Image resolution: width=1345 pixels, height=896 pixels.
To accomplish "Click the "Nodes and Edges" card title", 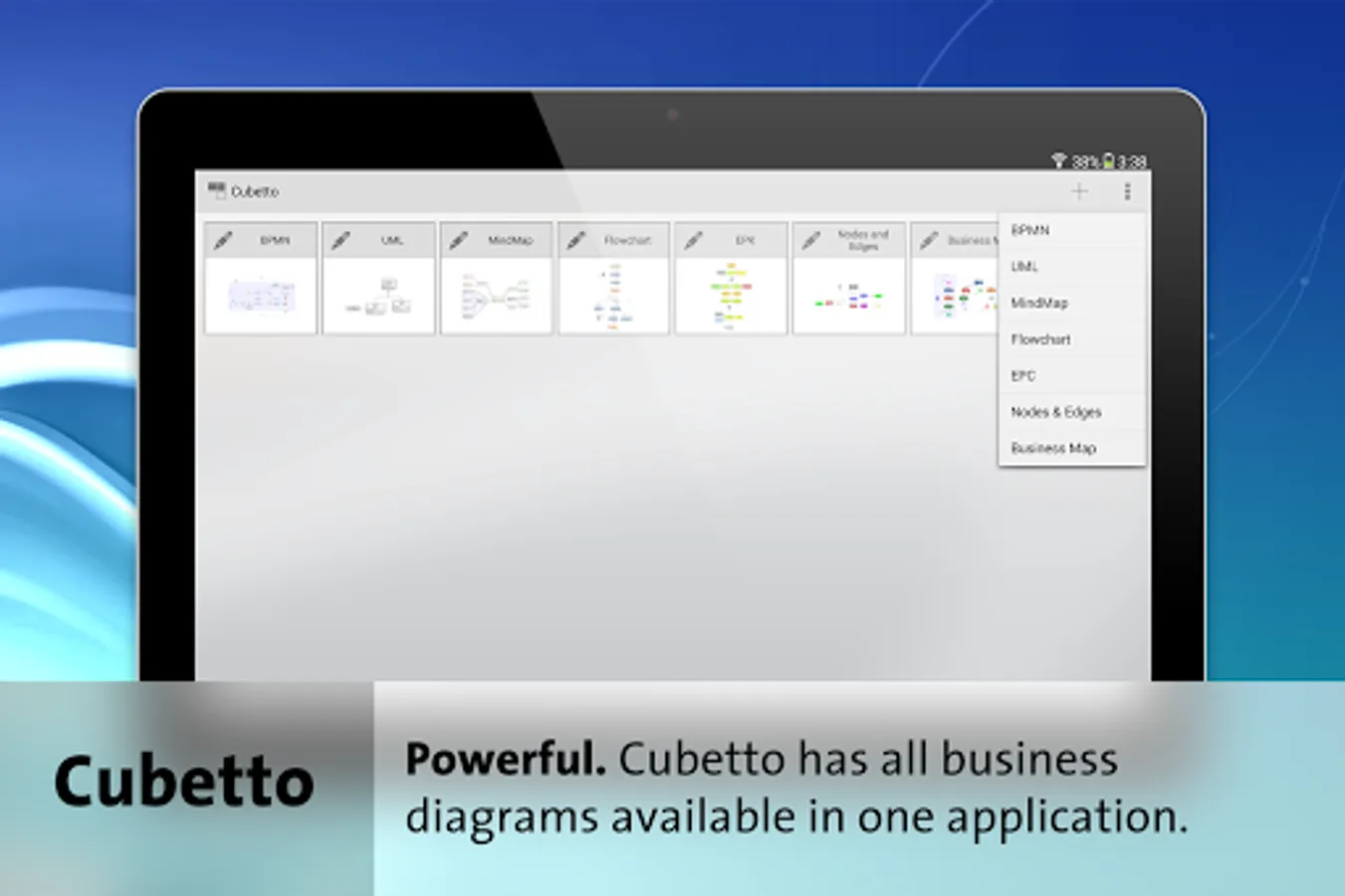I will click(x=863, y=240).
